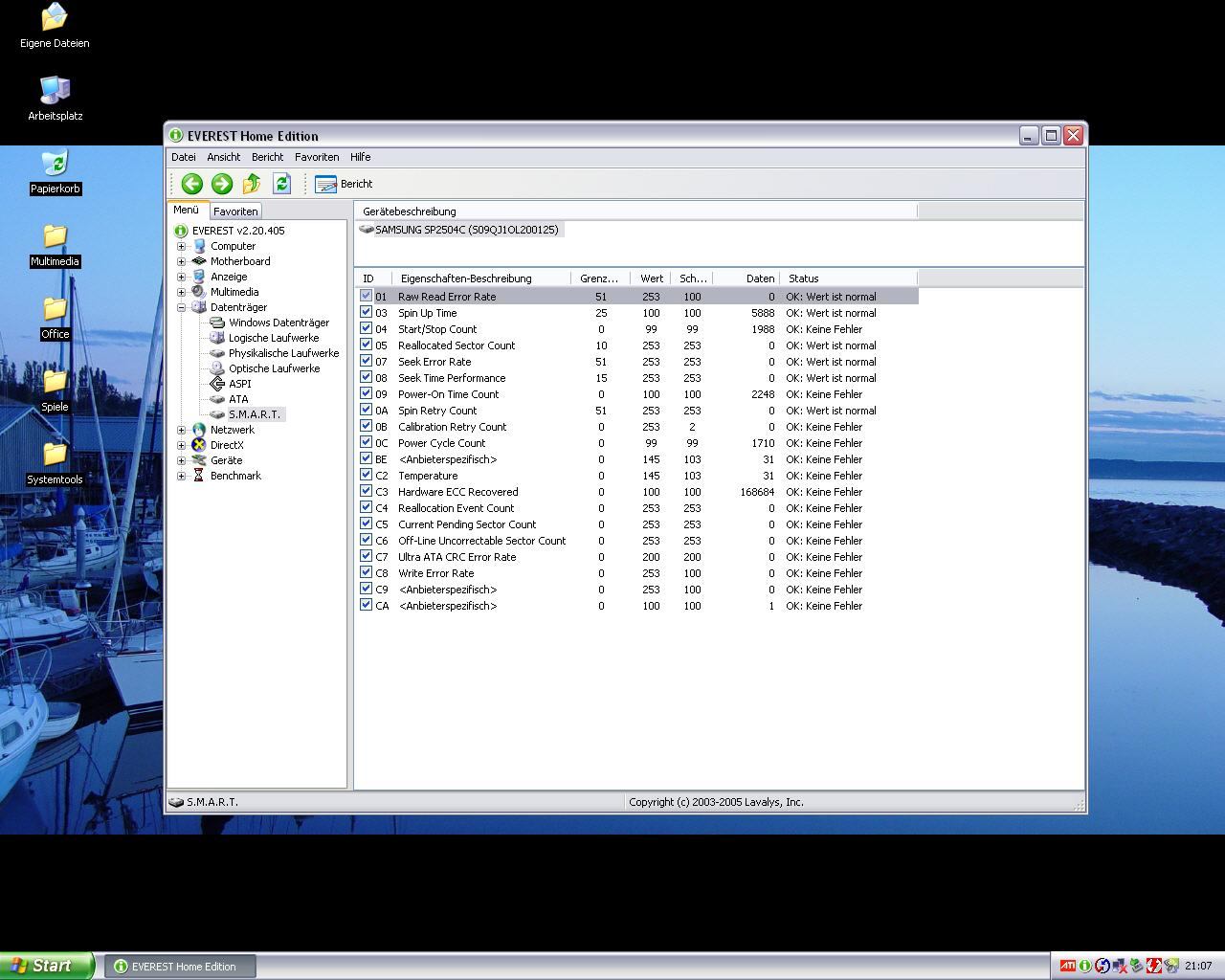The image size is (1225, 980).
Task: Expand the Geräte tree node
Action: [181, 460]
